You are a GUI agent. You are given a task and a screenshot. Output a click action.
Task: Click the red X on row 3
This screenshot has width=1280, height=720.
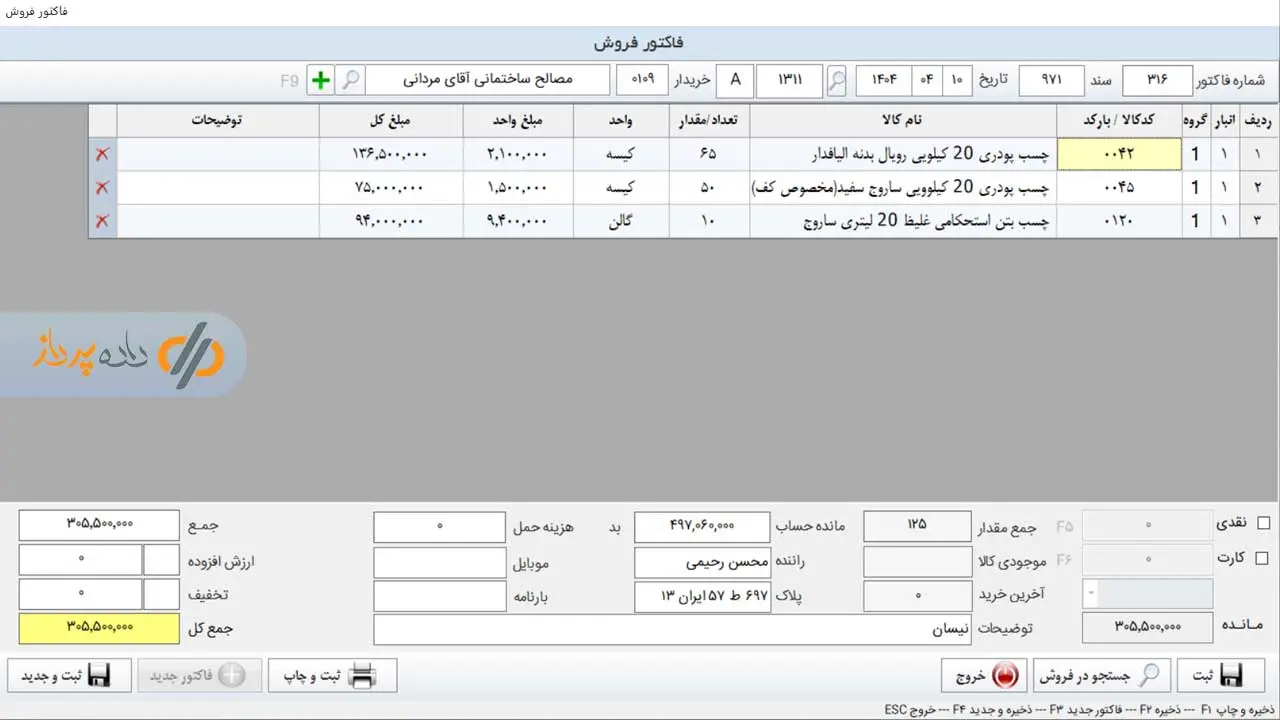point(102,221)
